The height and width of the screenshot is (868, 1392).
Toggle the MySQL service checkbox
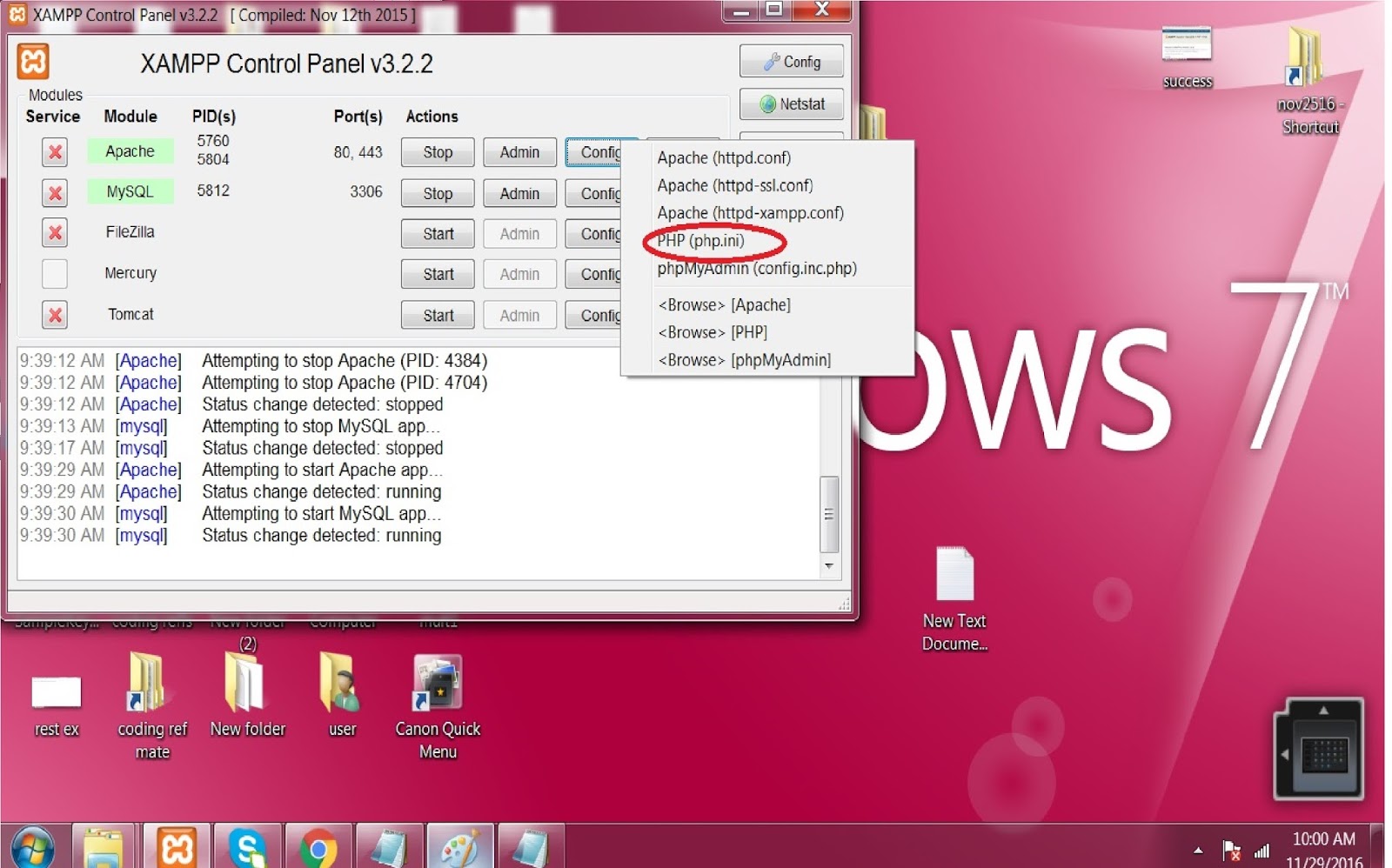tap(55, 193)
